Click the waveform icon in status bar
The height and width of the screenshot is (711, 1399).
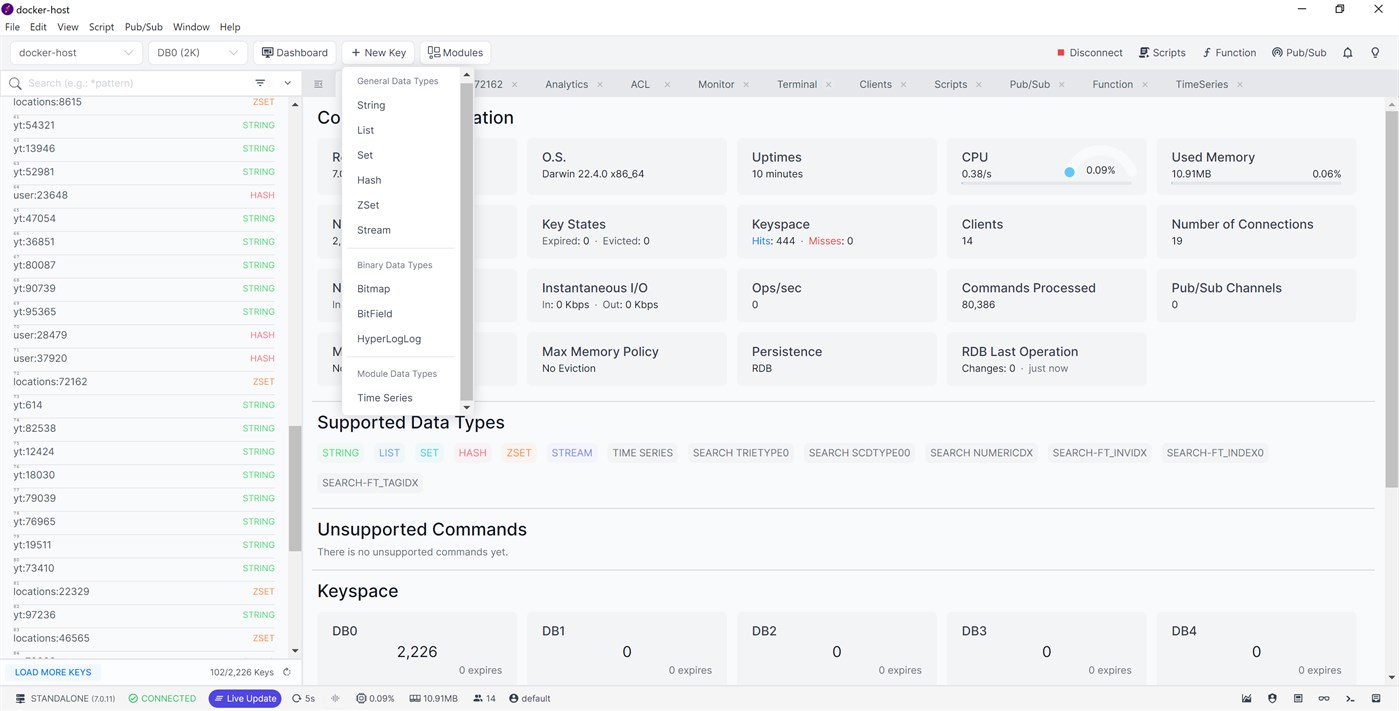[x=335, y=699]
